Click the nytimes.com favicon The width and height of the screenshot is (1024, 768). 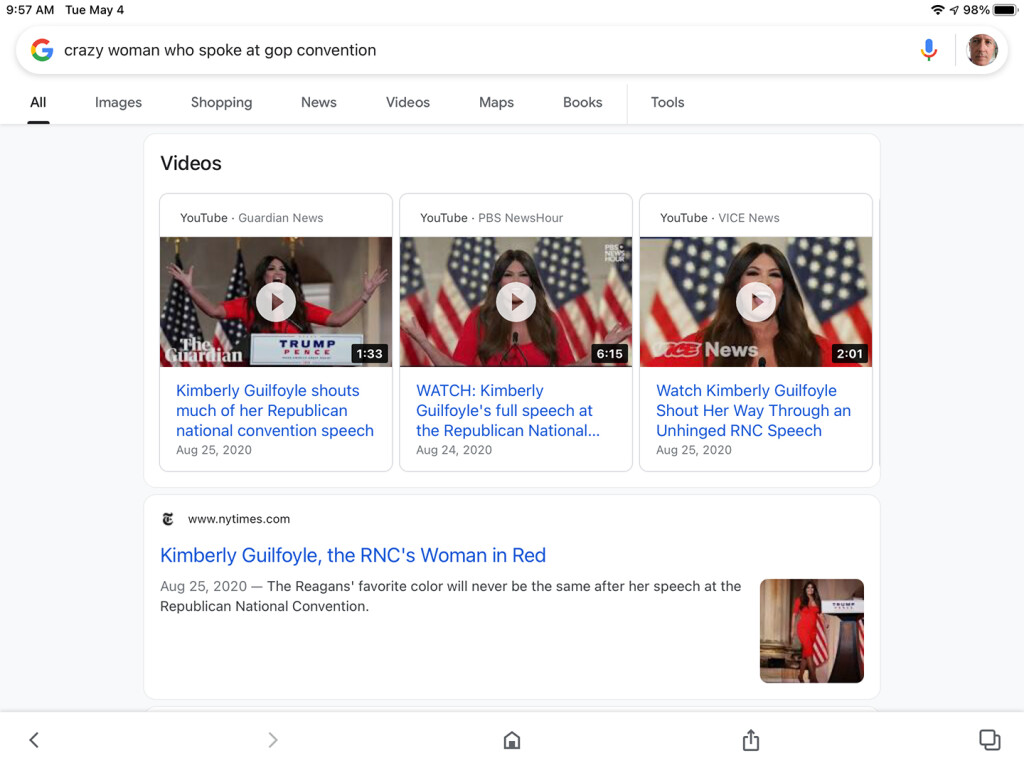(168, 519)
